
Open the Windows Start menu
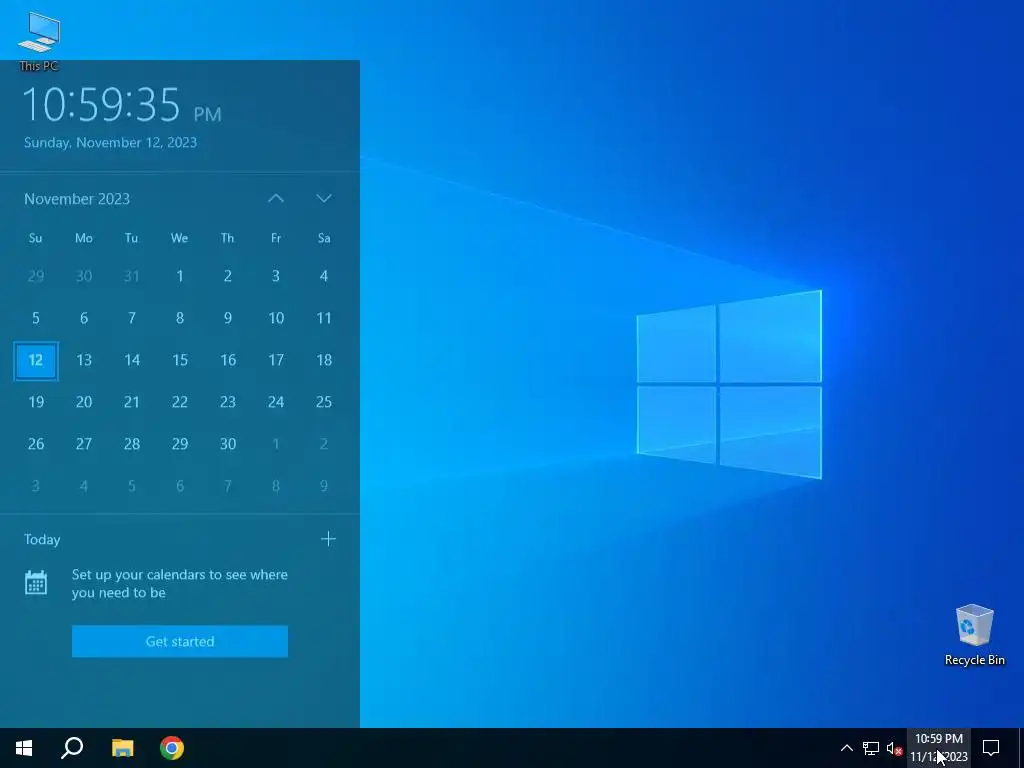click(24, 748)
